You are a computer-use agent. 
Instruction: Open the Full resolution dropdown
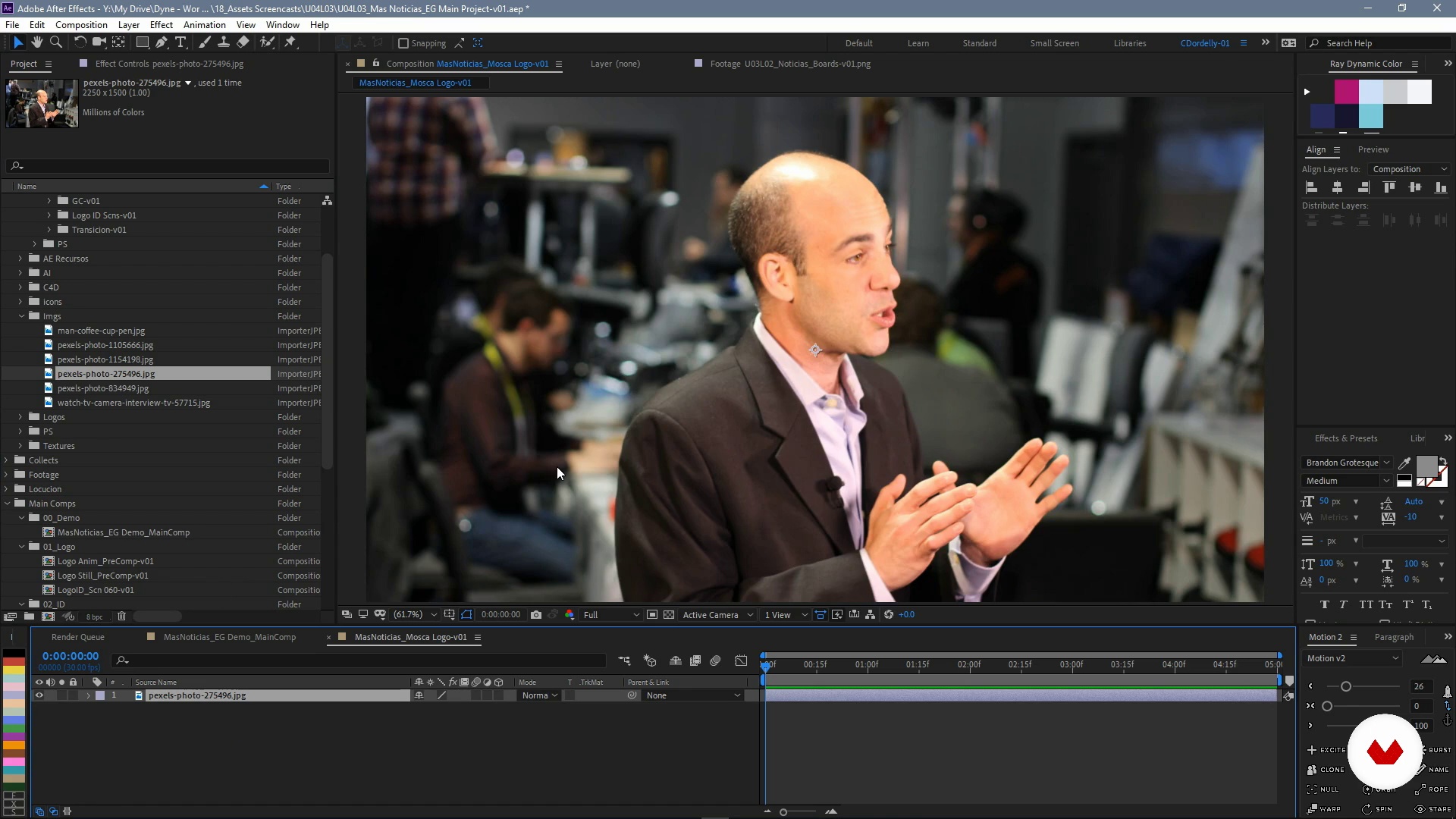[611, 614]
